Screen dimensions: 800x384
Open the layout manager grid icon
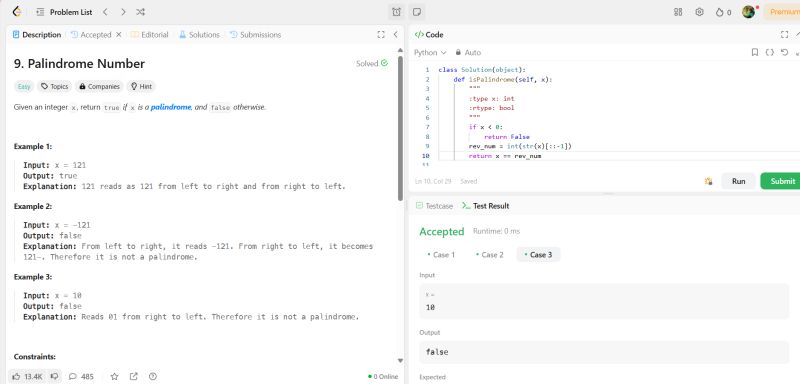point(678,12)
